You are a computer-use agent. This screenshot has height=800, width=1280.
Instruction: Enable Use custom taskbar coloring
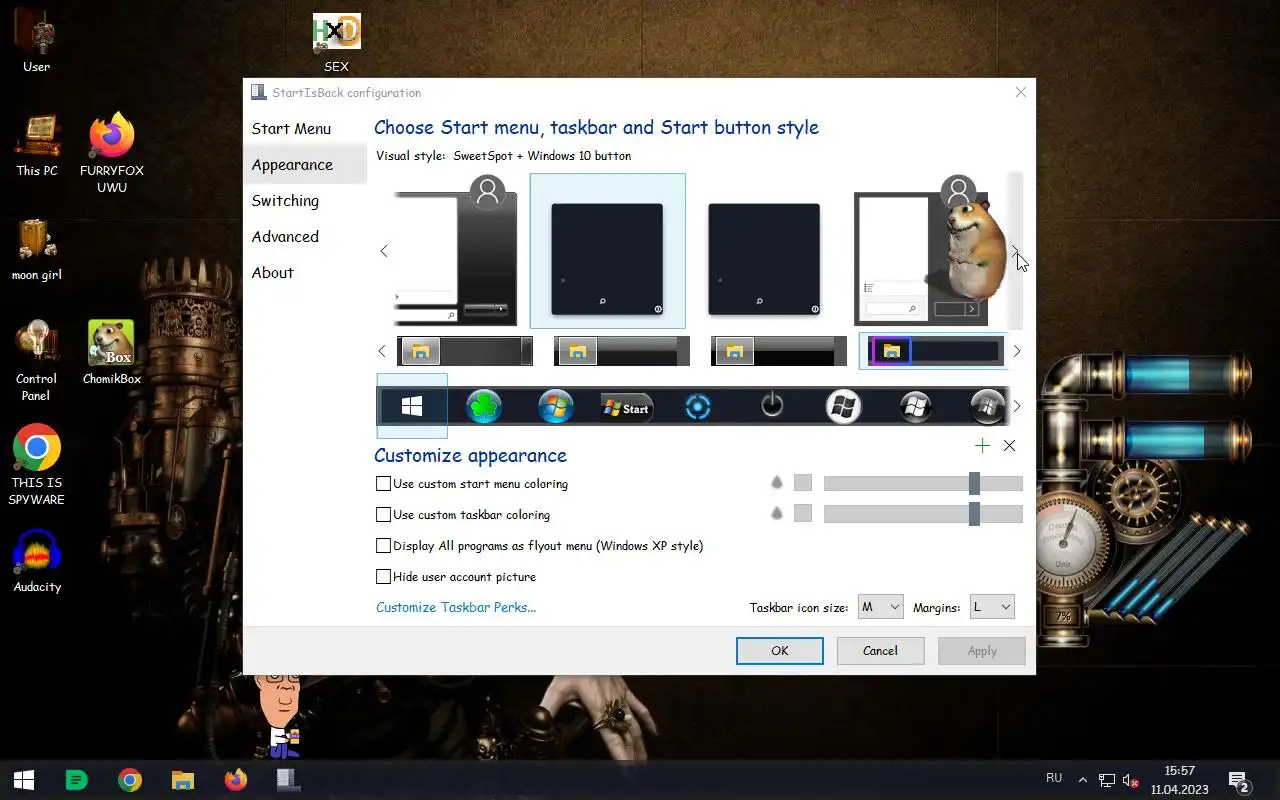383,515
